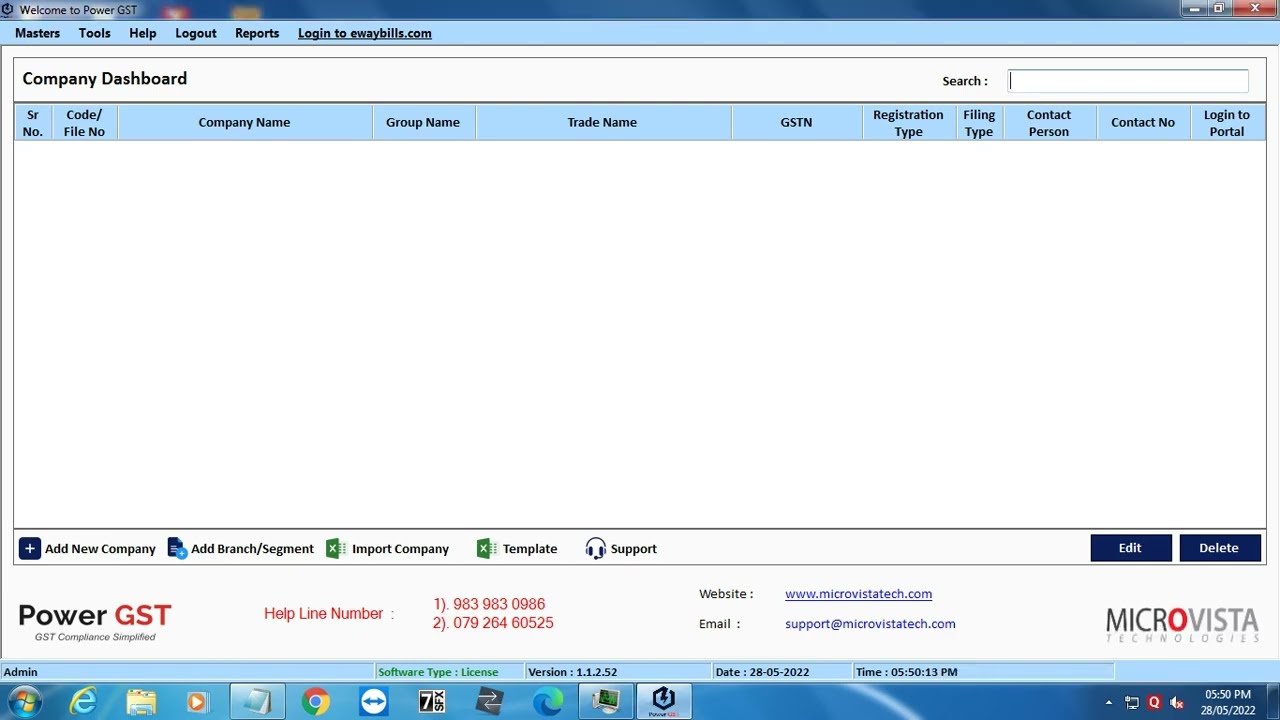This screenshot has width=1280, height=720.
Task: Click the 'Company Dashboard' heading
Action: [x=105, y=79]
